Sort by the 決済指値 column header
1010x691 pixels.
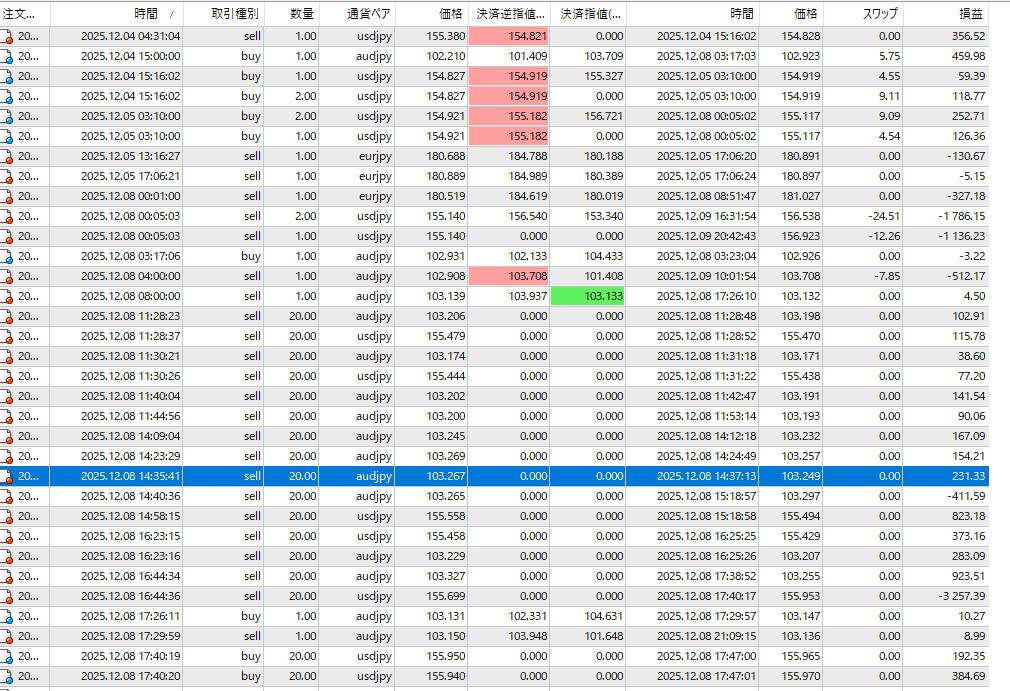(x=587, y=14)
